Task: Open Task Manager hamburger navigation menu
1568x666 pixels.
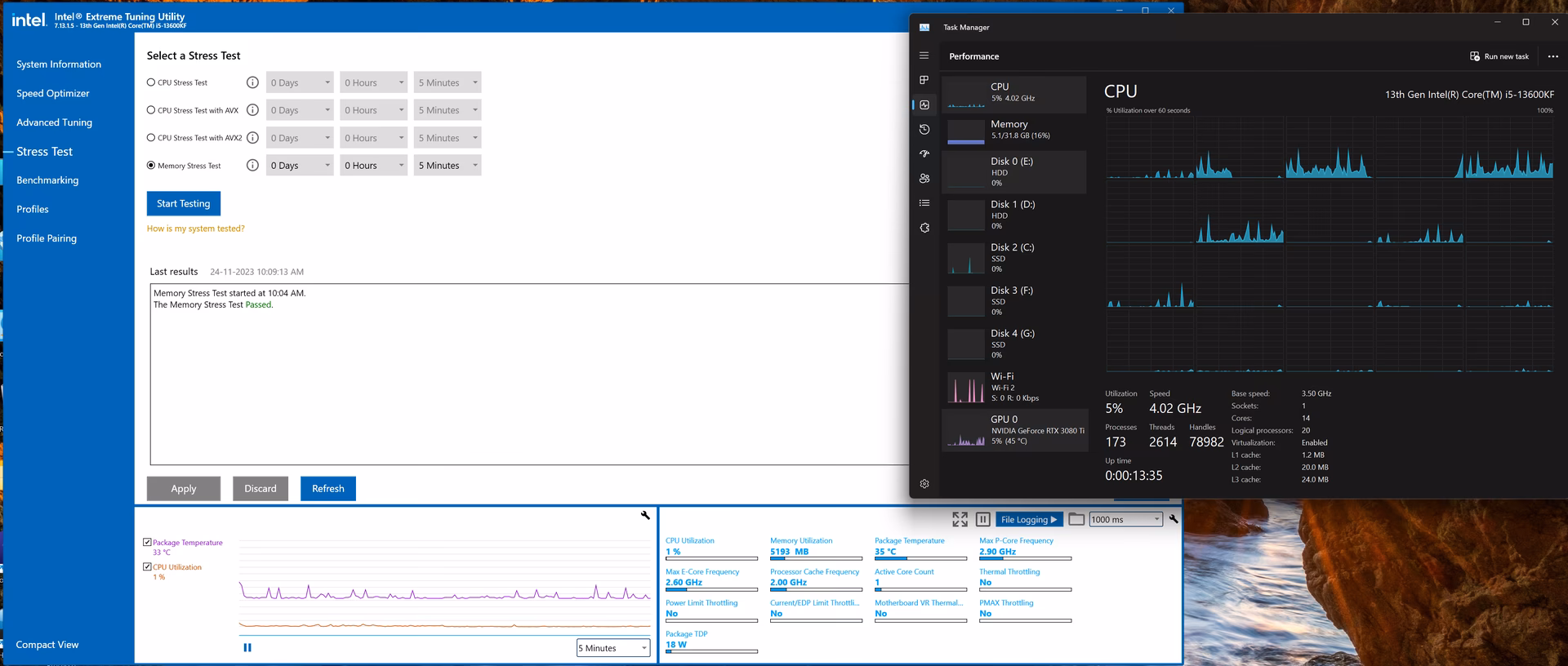Action: point(924,55)
